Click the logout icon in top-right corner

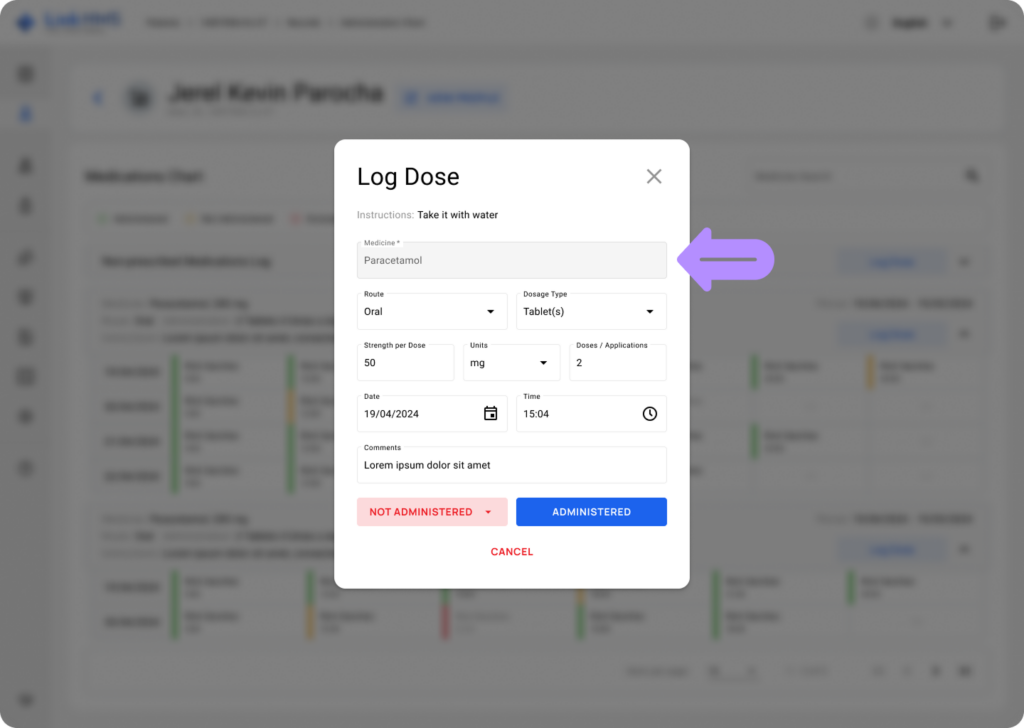coord(996,22)
